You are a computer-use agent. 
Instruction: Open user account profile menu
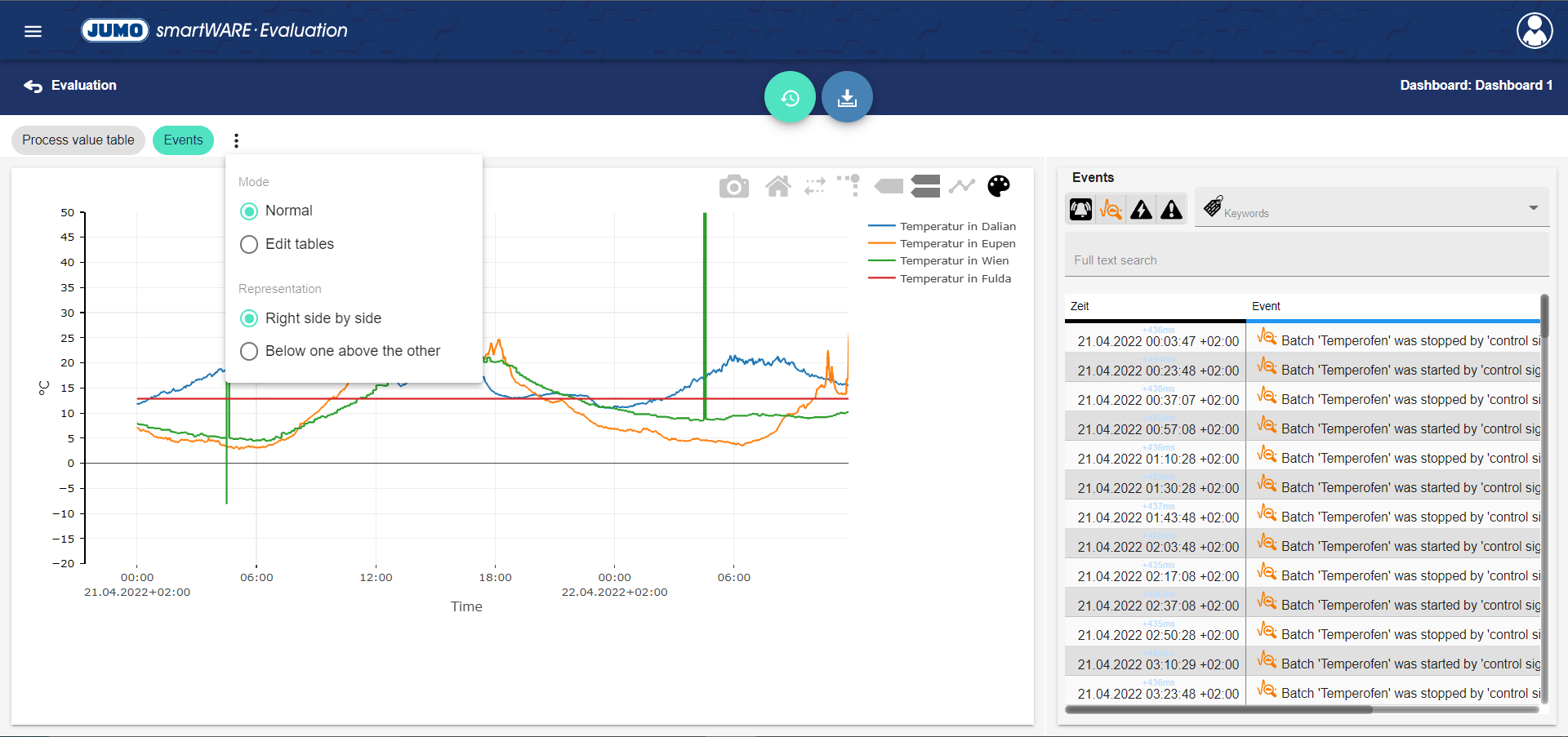(x=1534, y=31)
